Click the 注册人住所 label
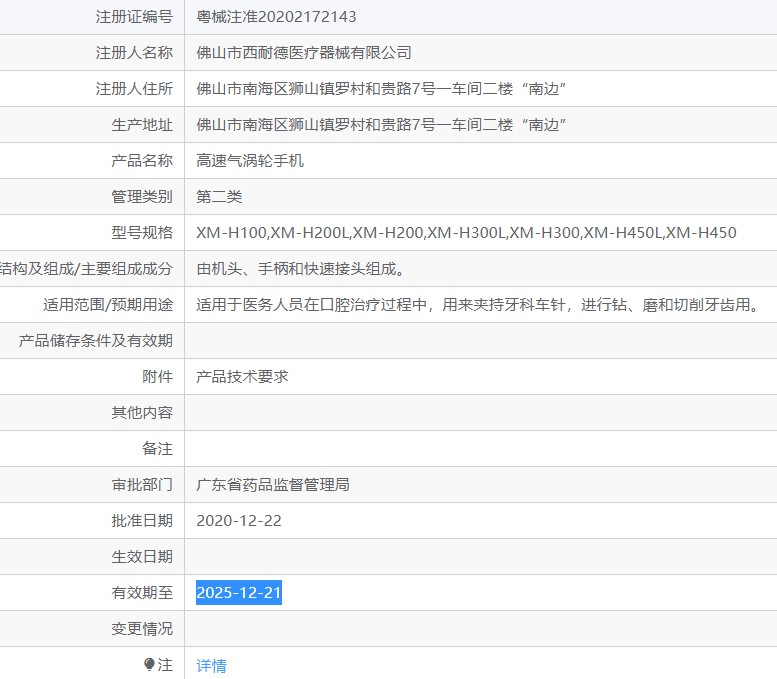This screenshot has height=679, width=777. [134, 89]
